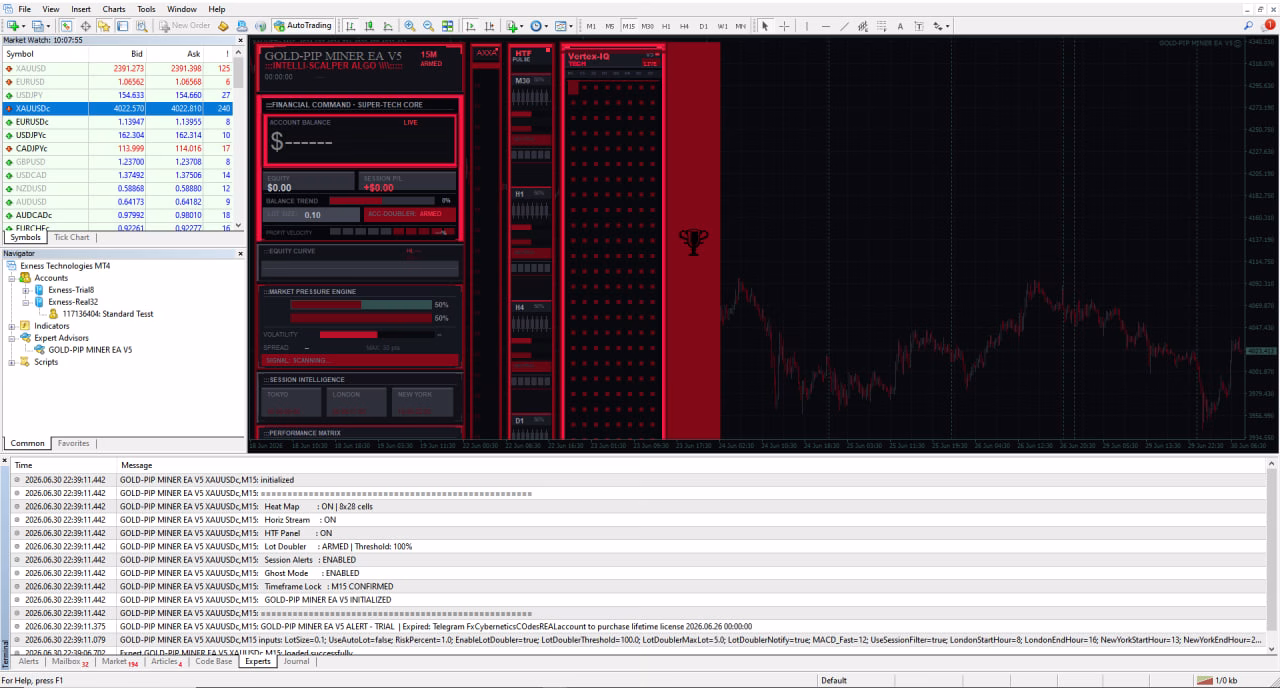The height and width of the screenshot is (688, 1280).
Task: Switch chart to the M5 timeframe
Action: click(x=610, y=25)
